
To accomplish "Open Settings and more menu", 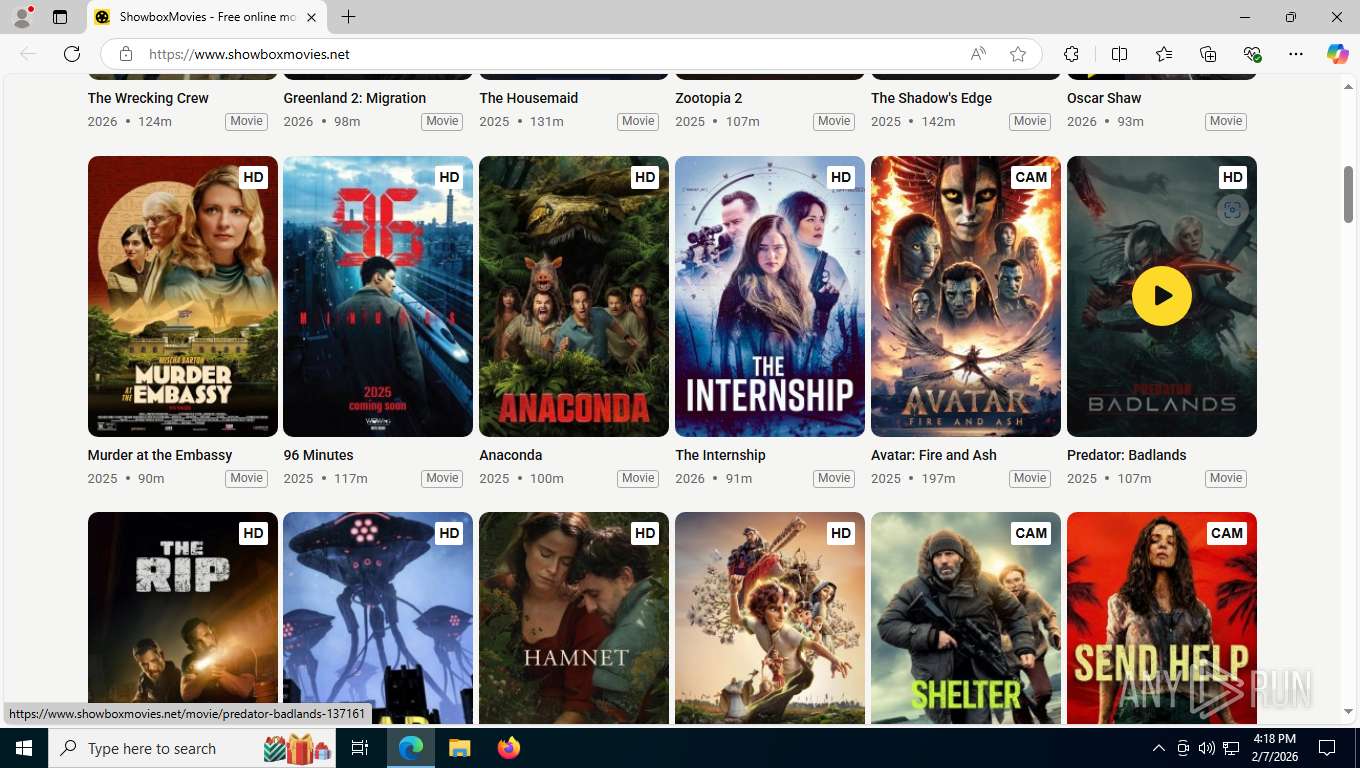I will (1296, 54).
